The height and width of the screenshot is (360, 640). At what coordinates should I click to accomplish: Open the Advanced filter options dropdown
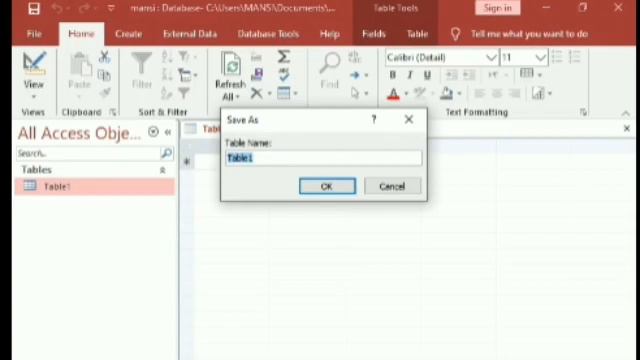[x=187, y=75]
